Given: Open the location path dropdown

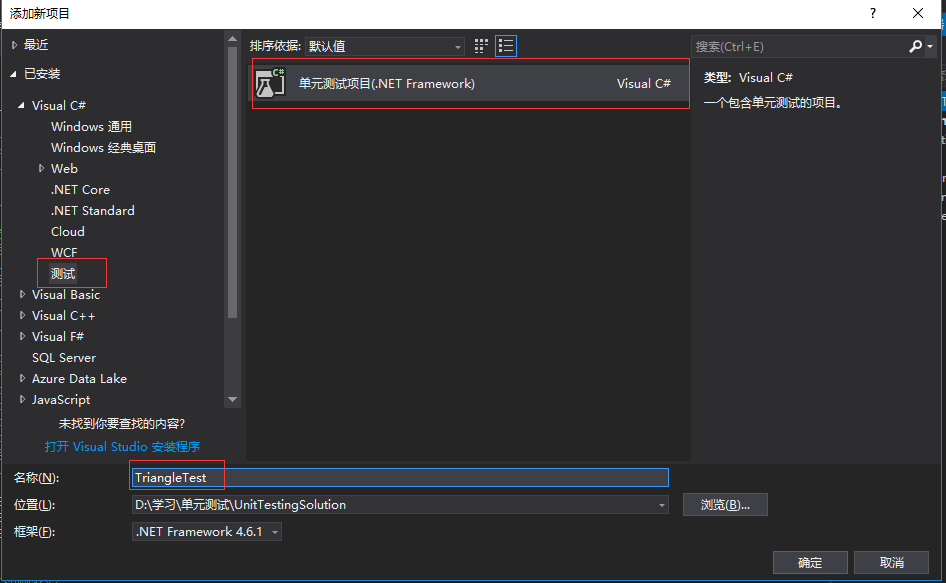Looking at the screenshot, I should click(662, 505).
